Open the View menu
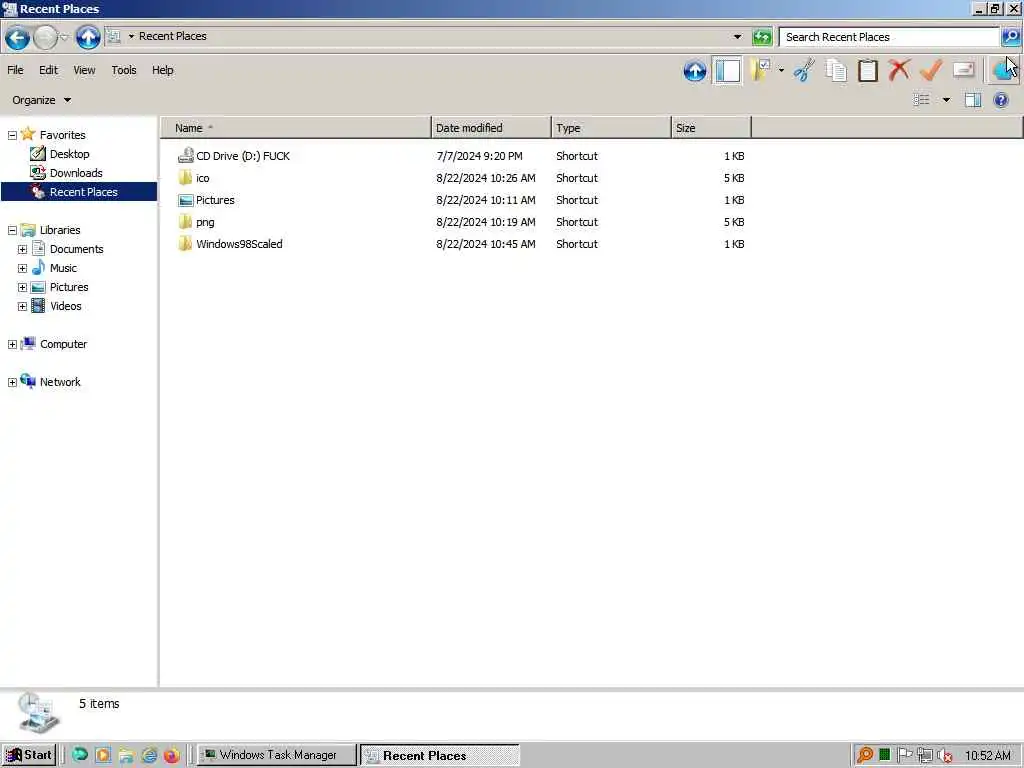The height and width of the screenshot is (768, 1024). [84, 70]
